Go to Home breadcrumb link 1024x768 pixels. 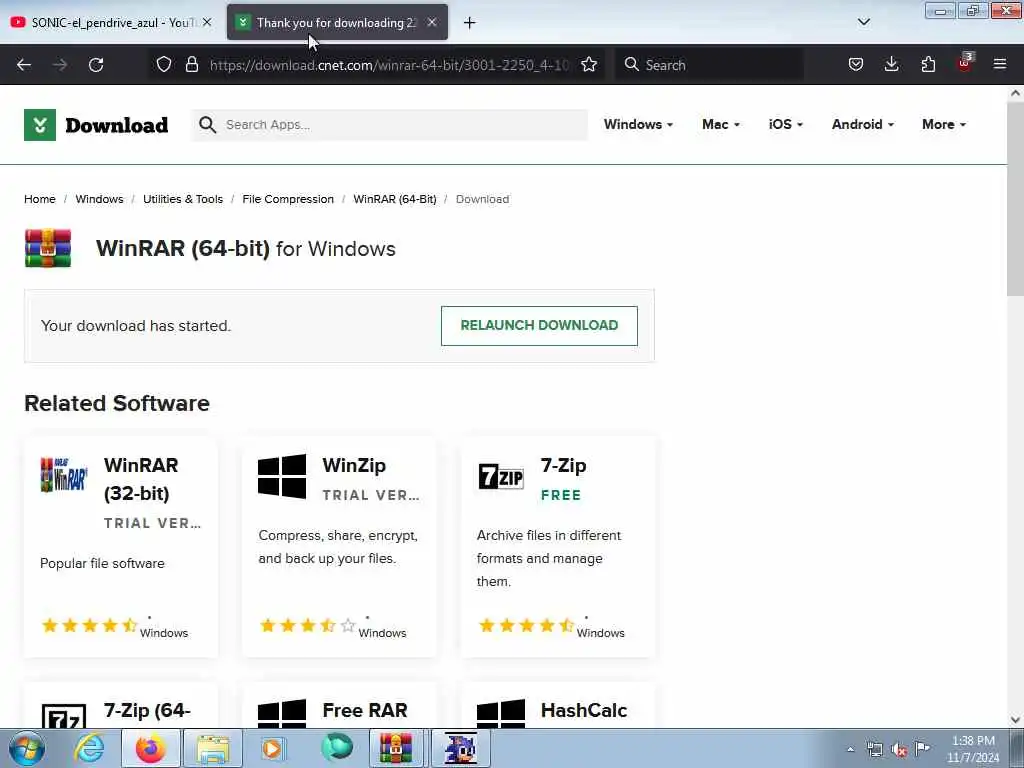coord(40,199)
